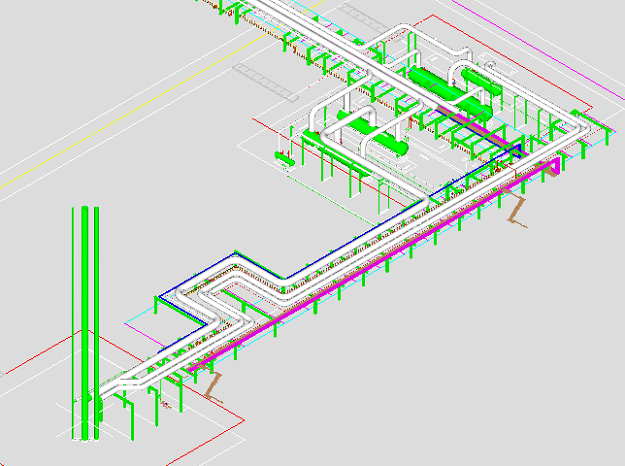Image resolution: width=625 pixels, height=466 pixels.
Task: Click the small green equipment left of vessels
Action: [284, 157]
